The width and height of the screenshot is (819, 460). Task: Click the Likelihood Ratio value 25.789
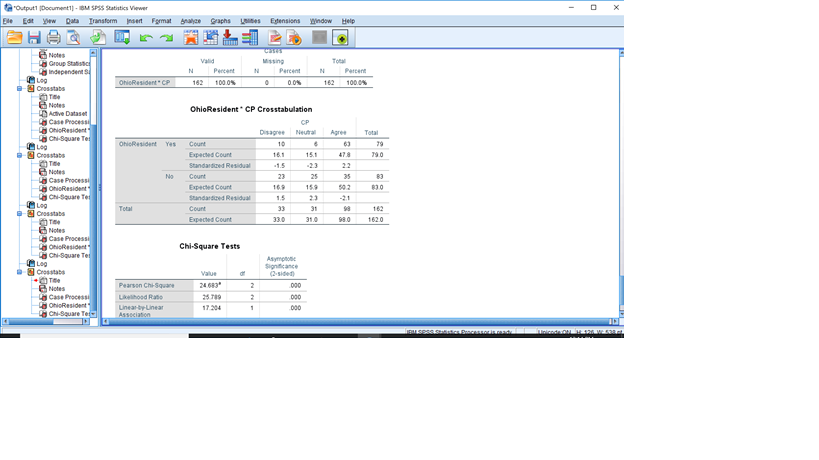210,297
